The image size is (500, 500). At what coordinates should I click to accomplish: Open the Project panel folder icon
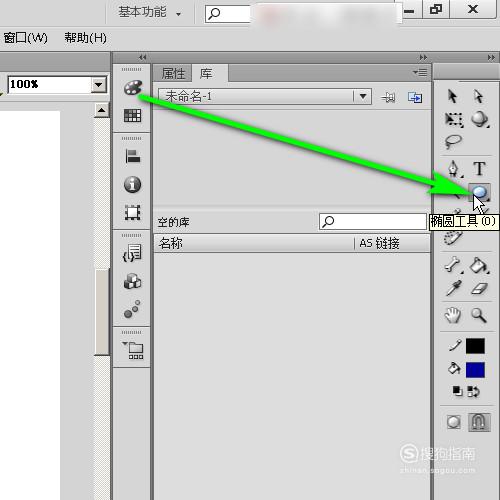pyautogui.click(x=133, y=350)
